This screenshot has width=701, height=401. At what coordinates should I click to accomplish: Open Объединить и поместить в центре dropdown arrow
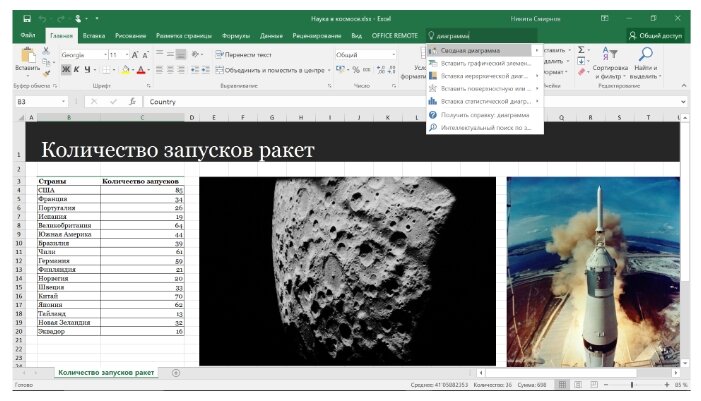click(329, 70)
